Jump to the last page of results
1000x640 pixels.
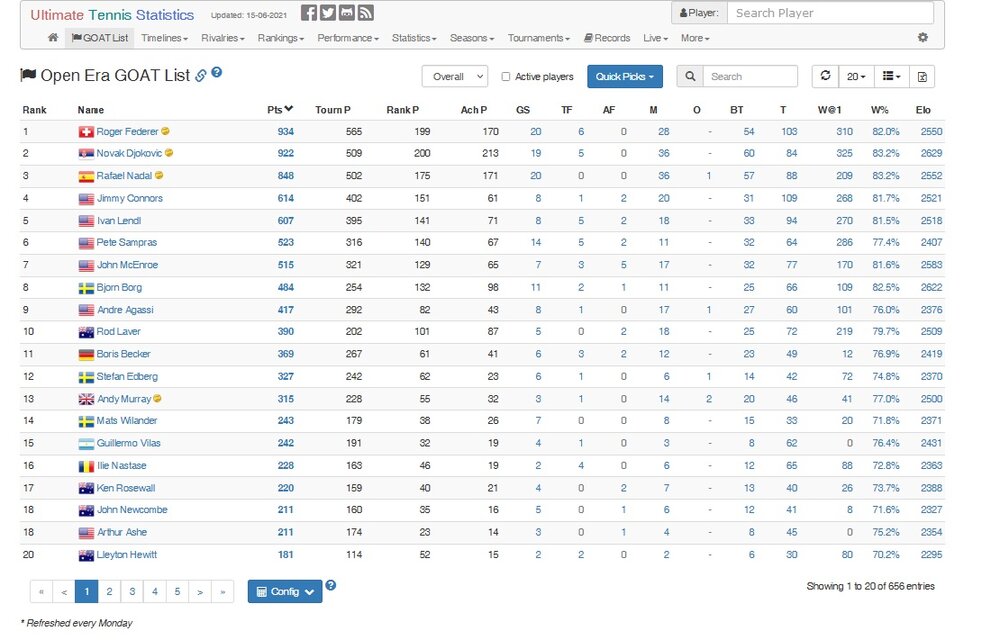coord(223,592)
